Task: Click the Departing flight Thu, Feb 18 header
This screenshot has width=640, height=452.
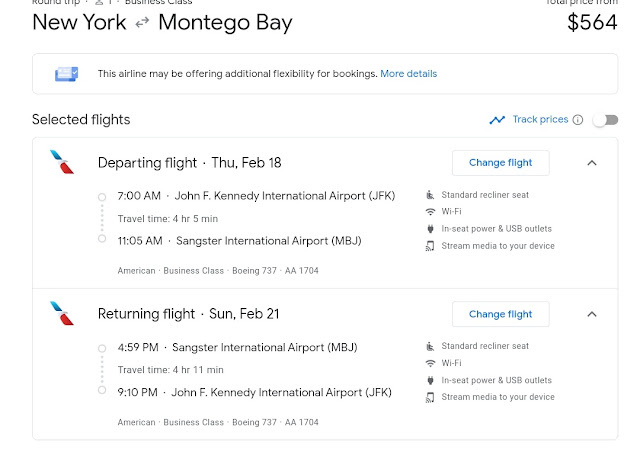Action: [189, 163]
